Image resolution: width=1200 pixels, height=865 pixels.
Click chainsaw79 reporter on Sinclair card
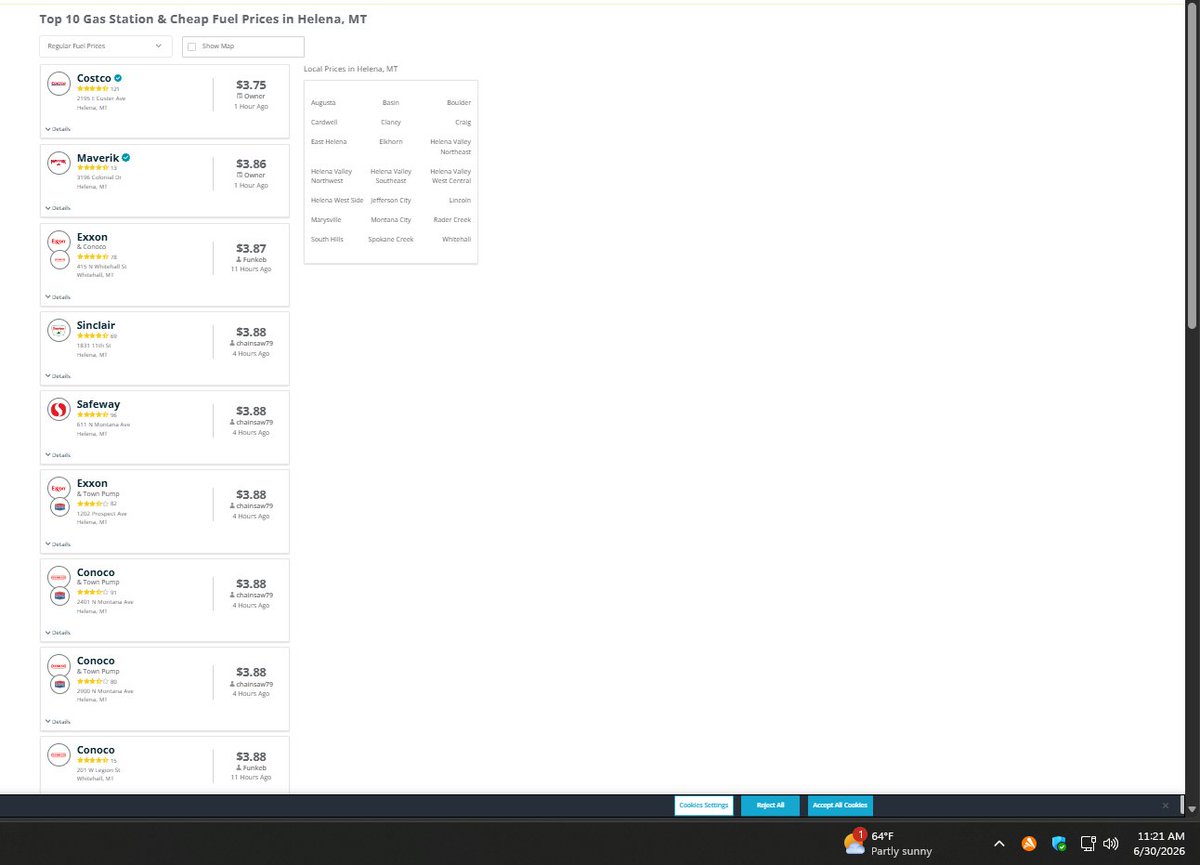click(x=251, y=343)
